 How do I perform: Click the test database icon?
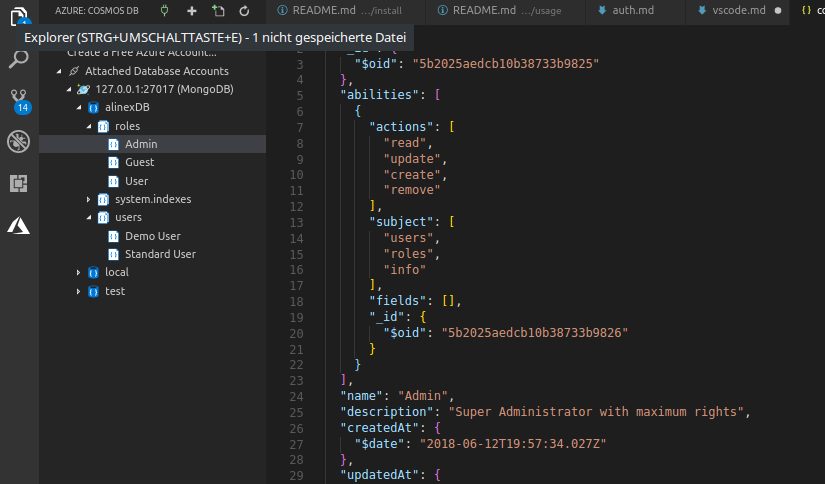pos(93,291)
